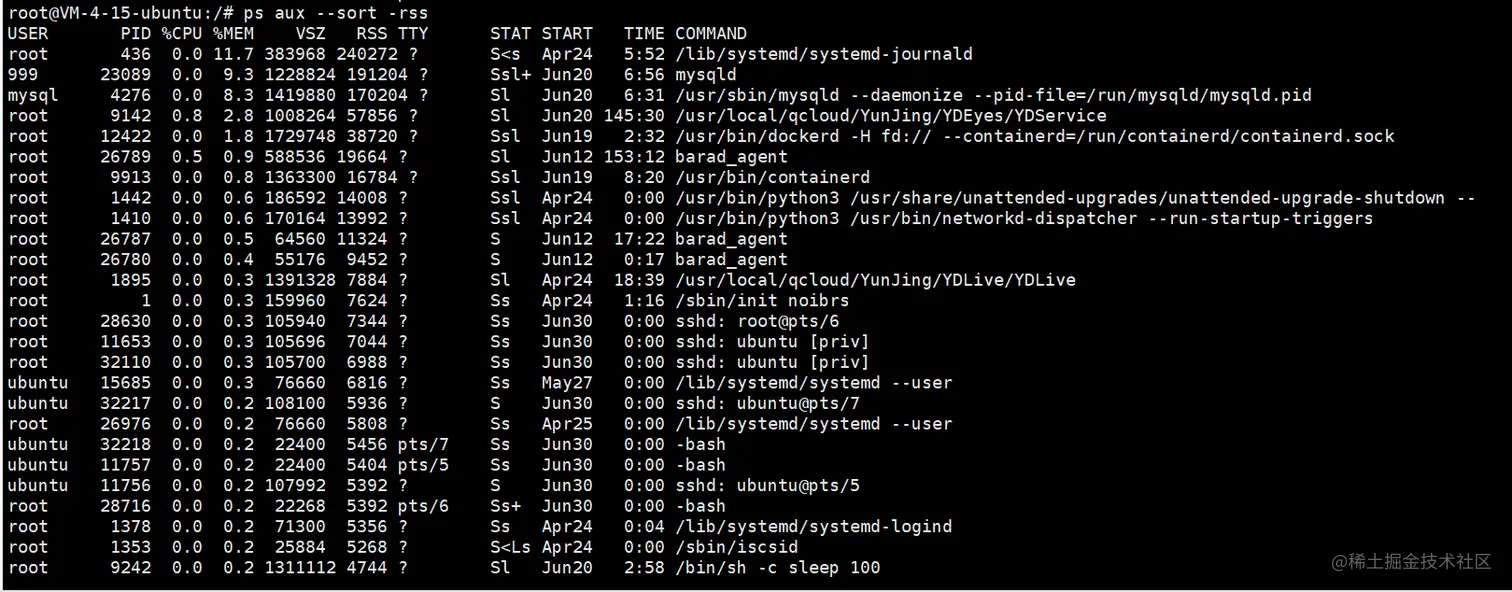Image resolution: width=1512 pixels, height=592 pixels.
Task: Click the /bin/sh -c sleep 100 command
Action: tap(777, 568)
